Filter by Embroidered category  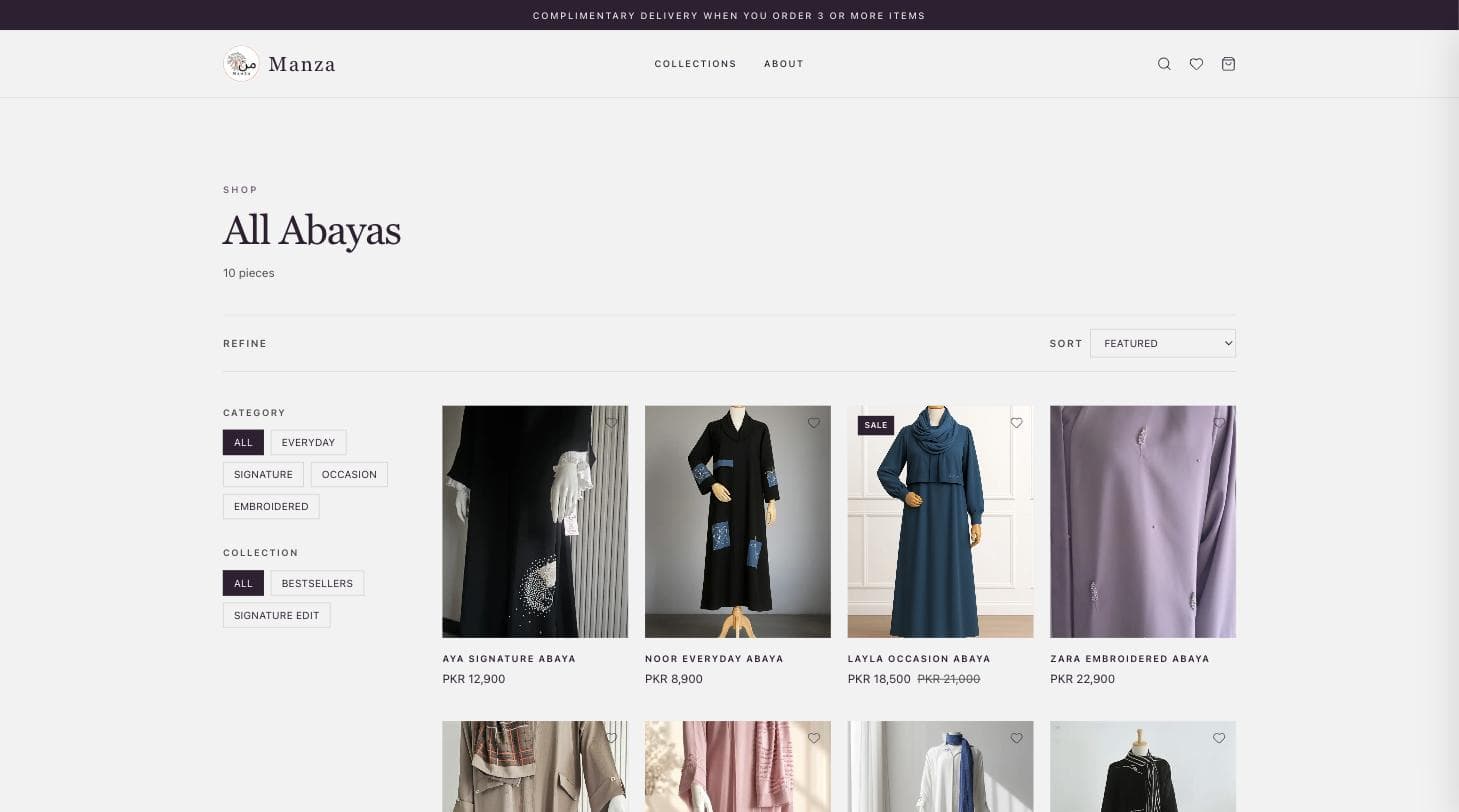pos(271,507)
